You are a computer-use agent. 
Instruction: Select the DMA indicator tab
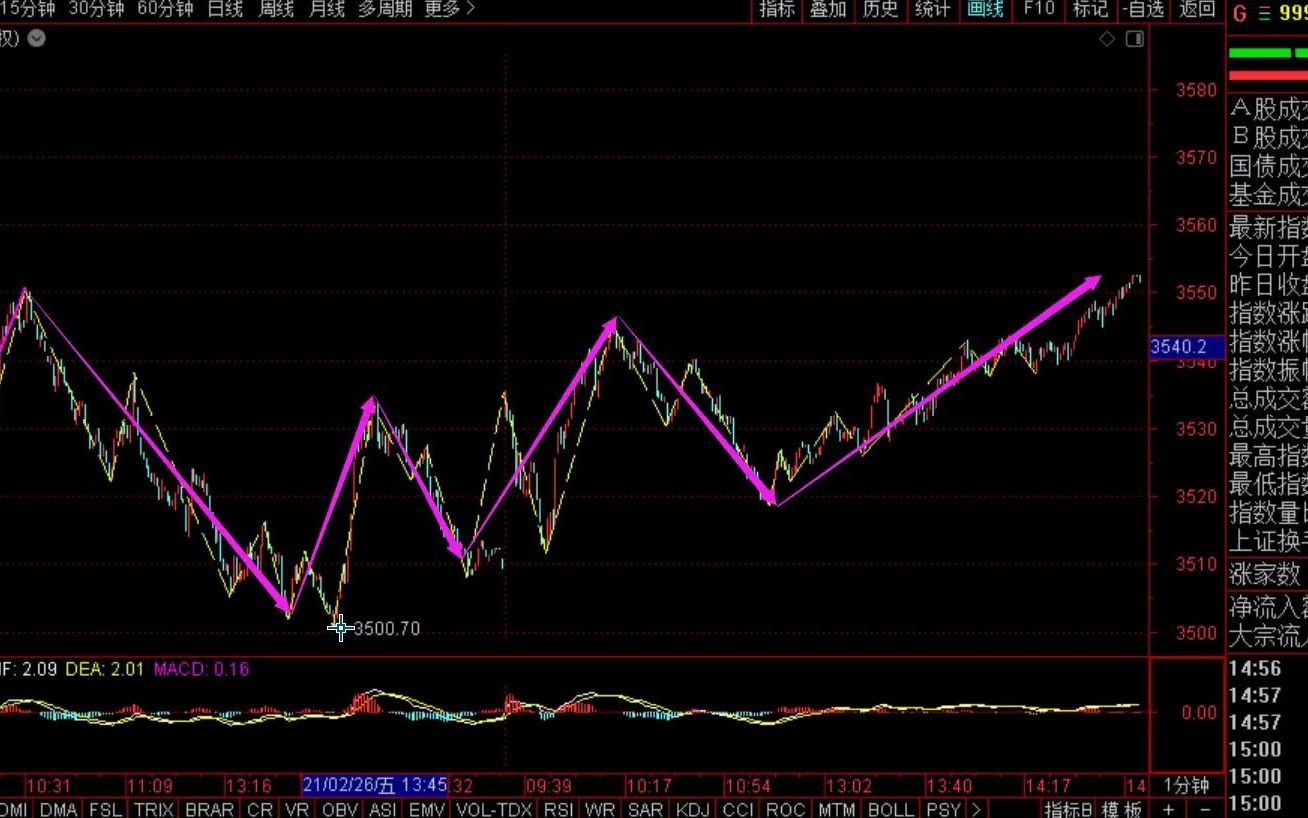59,809
